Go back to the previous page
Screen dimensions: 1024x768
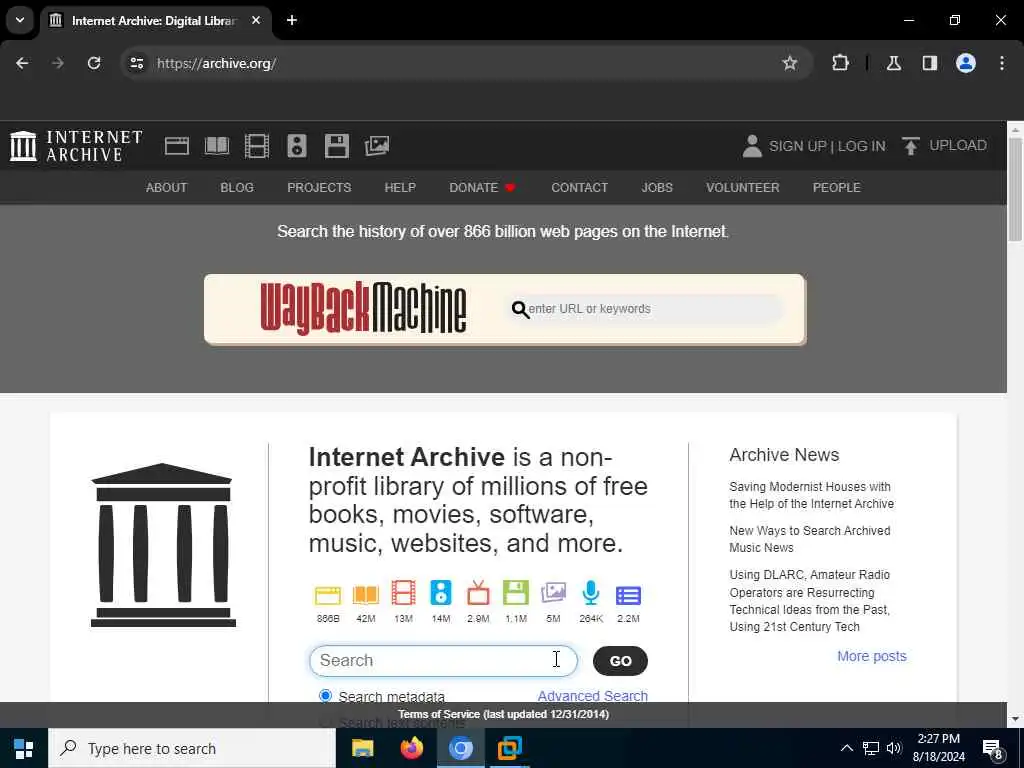22,63
